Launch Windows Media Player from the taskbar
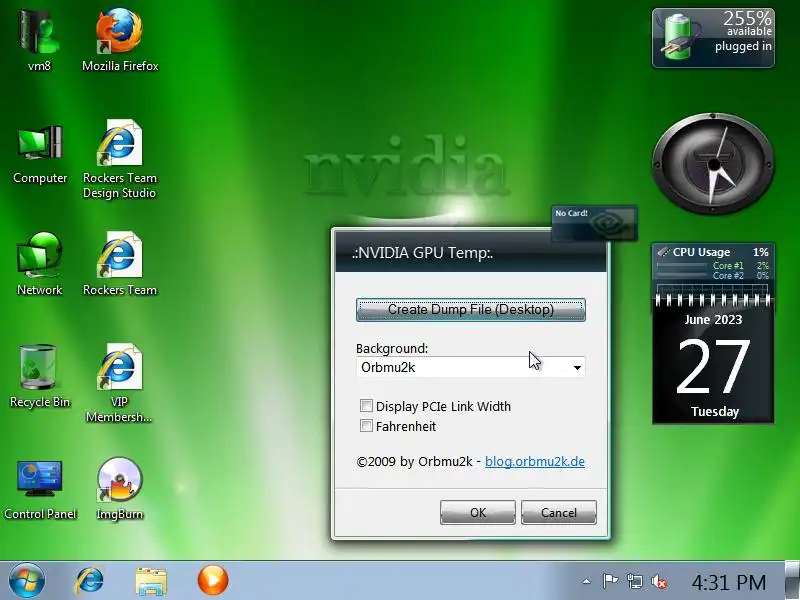Screen dimensions: 800x600 [213, 580]
